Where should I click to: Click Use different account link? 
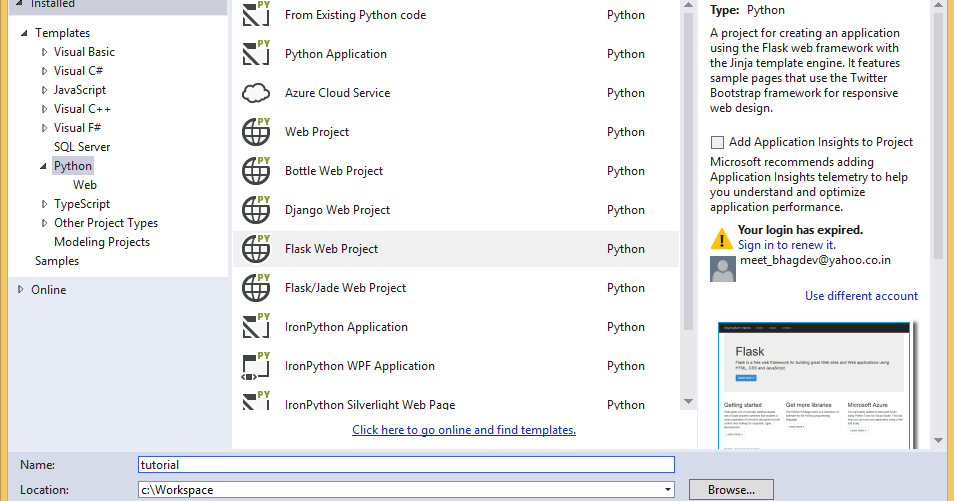(x=861, y=296)
